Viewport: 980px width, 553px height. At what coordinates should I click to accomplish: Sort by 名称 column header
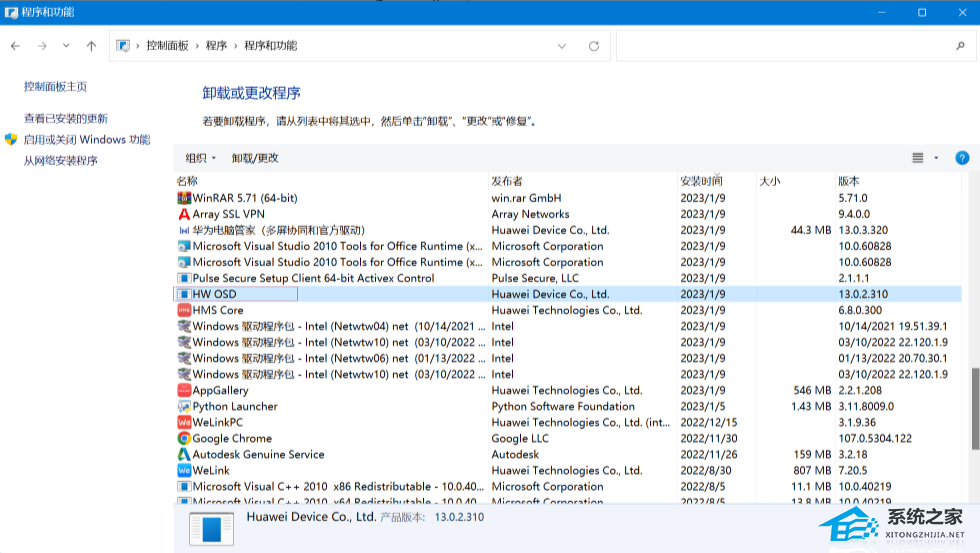pyautogui.click(x=187, y=181)
